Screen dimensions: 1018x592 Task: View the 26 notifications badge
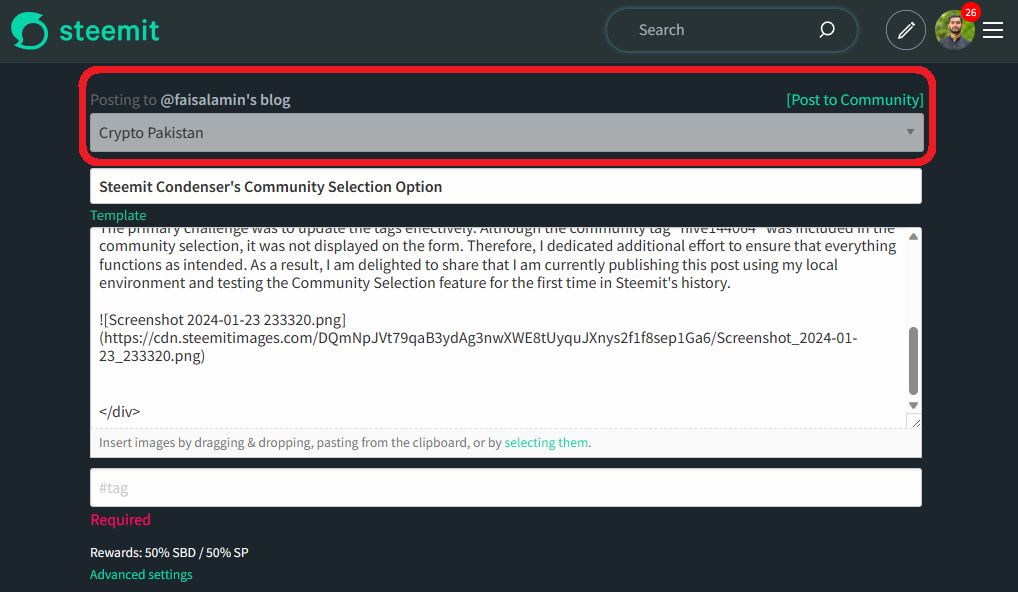pyautogui.click(x=971, y=12)
